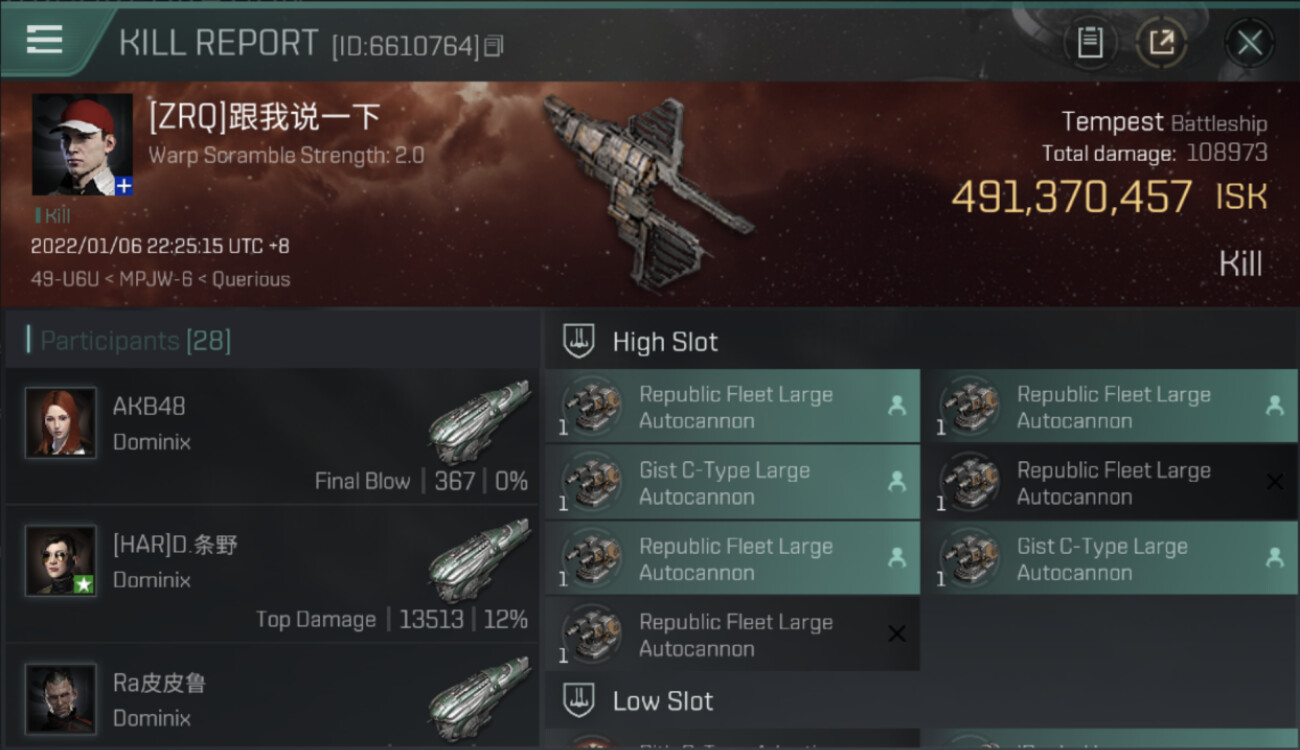Open AKB48 pilot portrait
Viewport: 1300px width, 750px height.
[61, 423]
